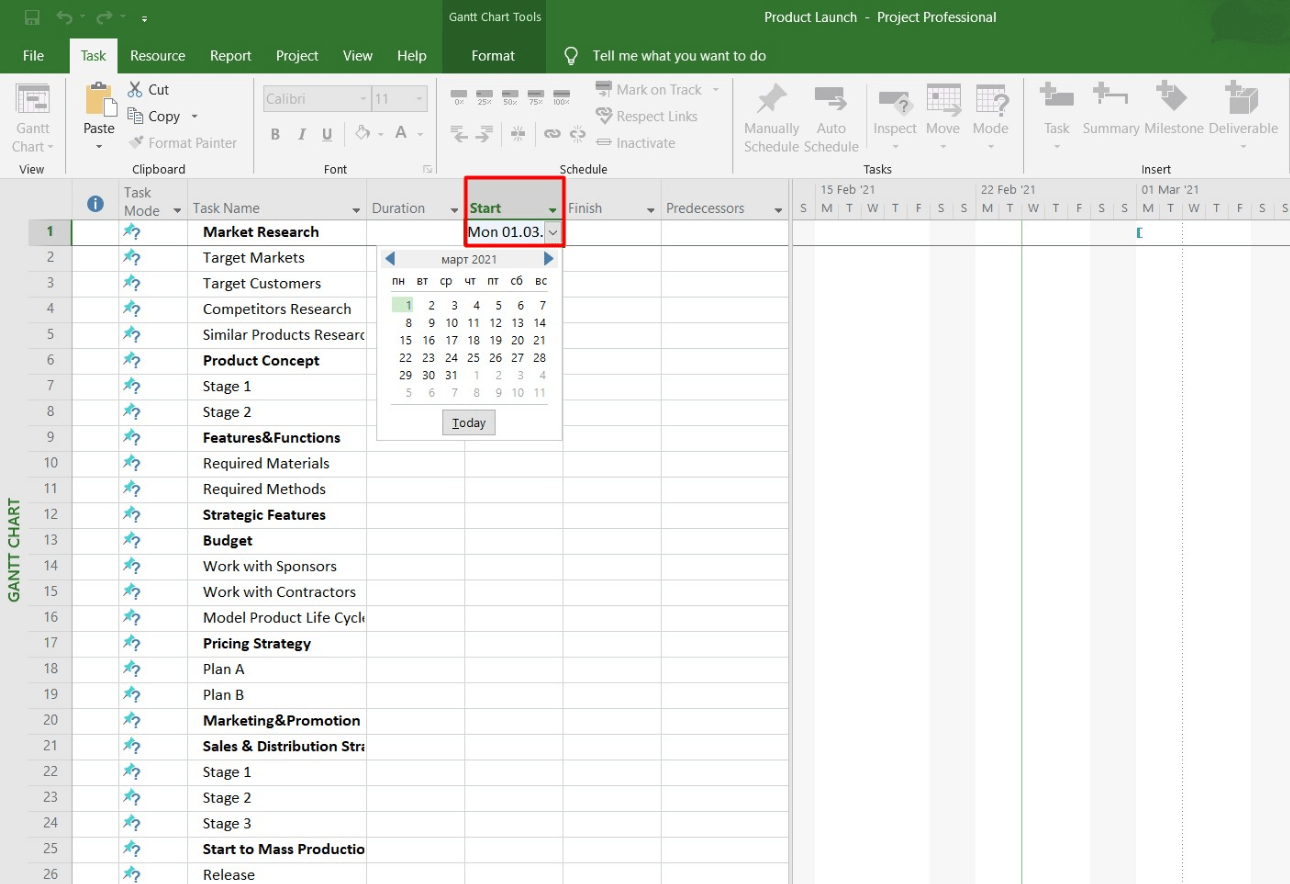The height and width of the screenshot is (884, 1290).
Task: Switch to the Report tab
Action: point(231,56)
